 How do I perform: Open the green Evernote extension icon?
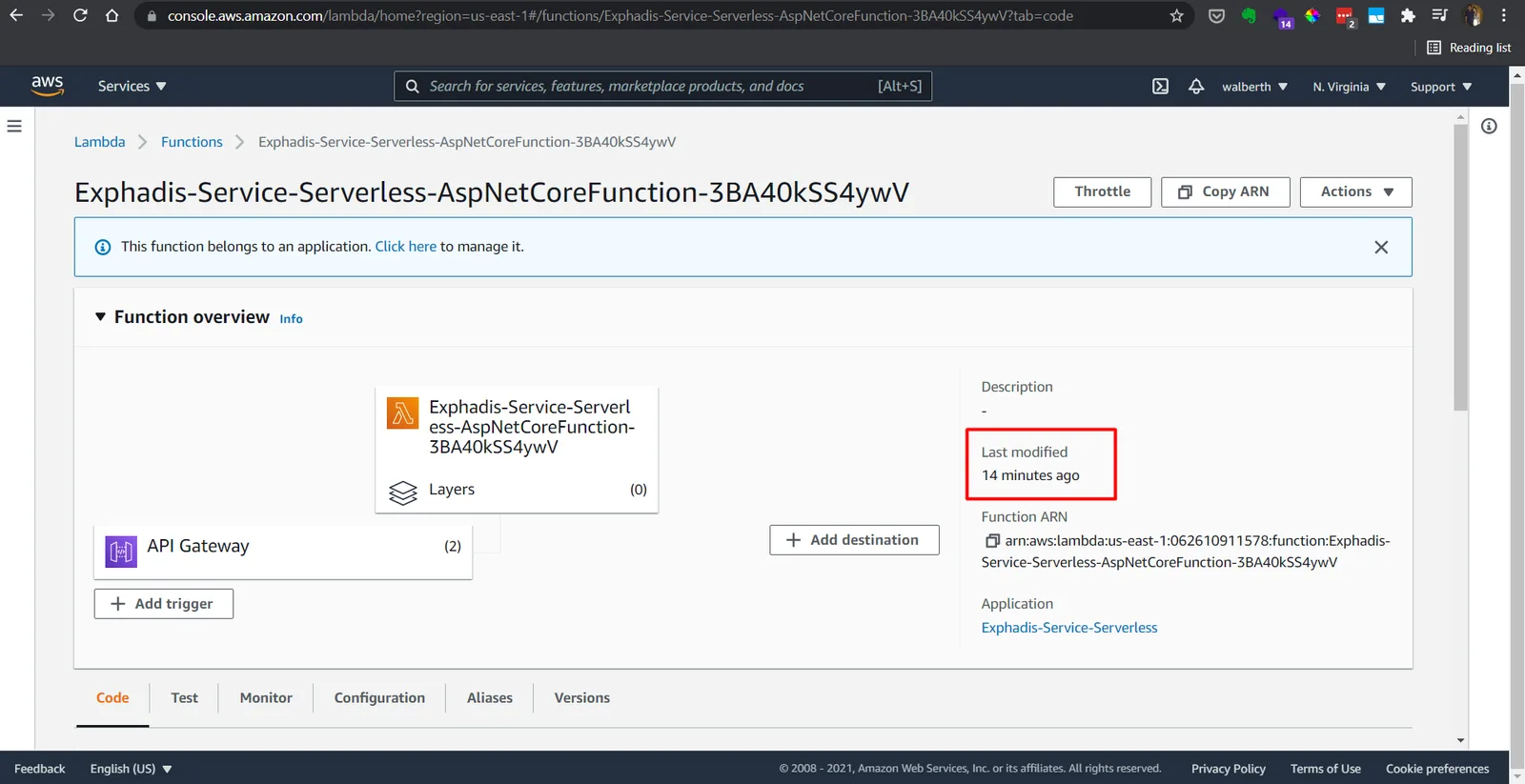coord(1249,15)
